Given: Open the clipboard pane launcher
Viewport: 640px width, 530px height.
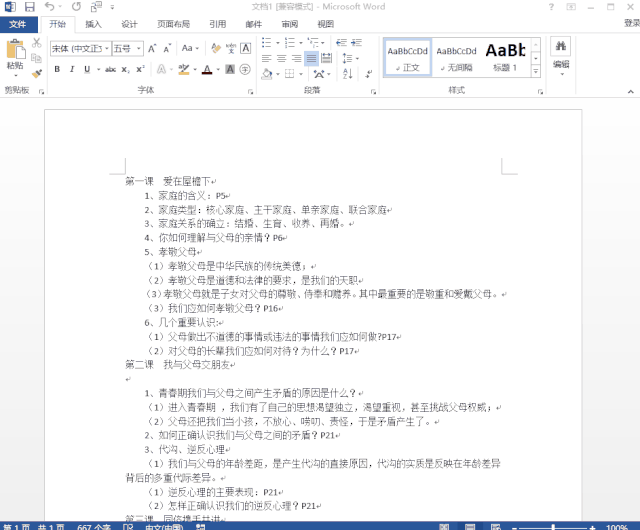Looking at the screenshot, I should coord(41,92).
